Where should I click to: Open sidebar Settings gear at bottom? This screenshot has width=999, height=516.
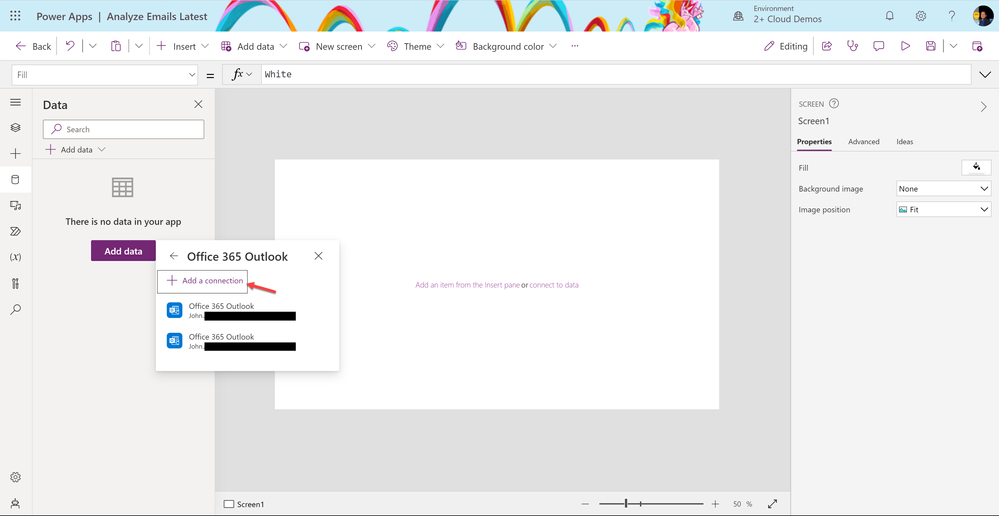pyautogui.click(x=15, y=477)
